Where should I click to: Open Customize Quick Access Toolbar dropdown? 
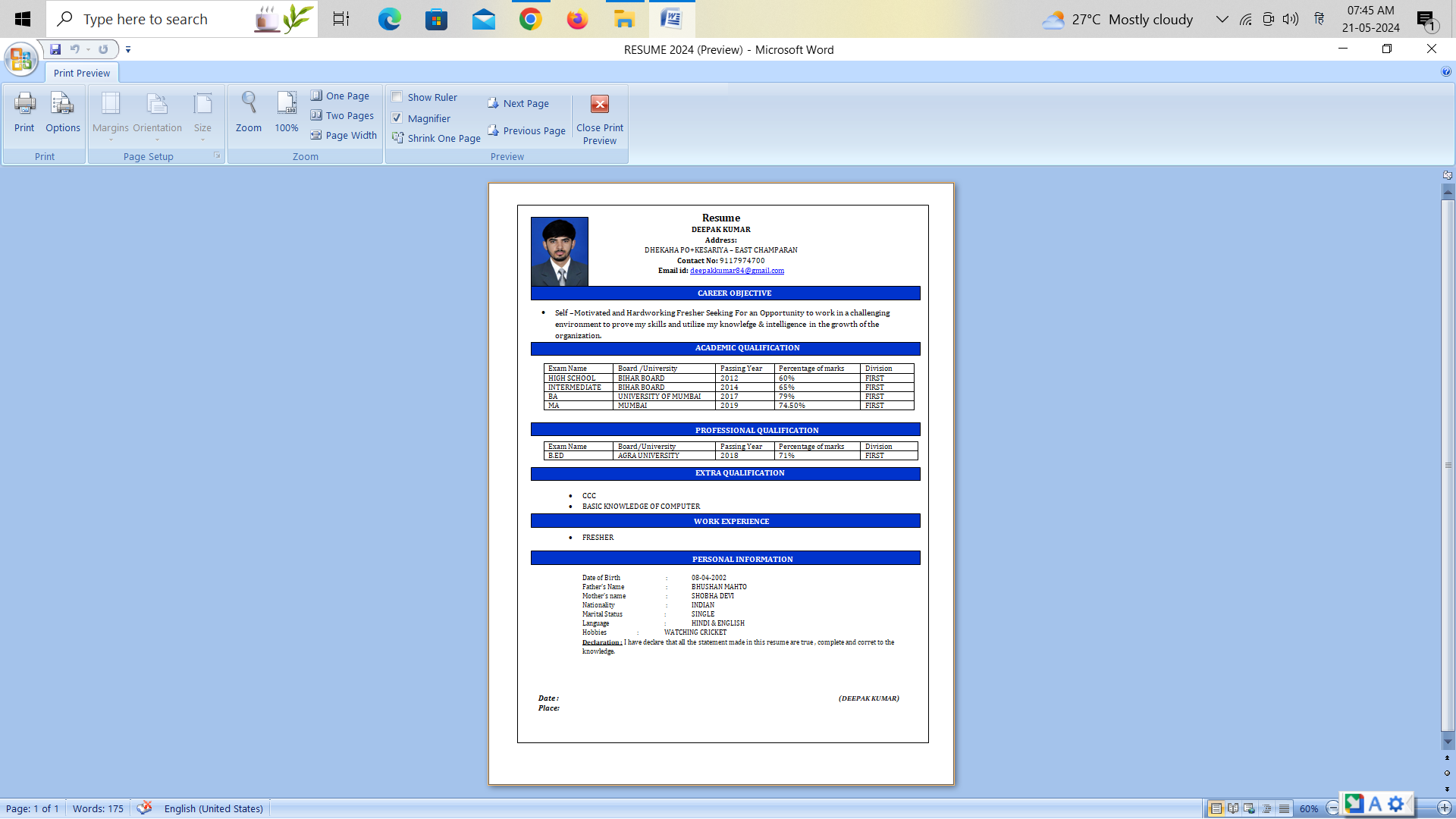click(x=128, y=49)
